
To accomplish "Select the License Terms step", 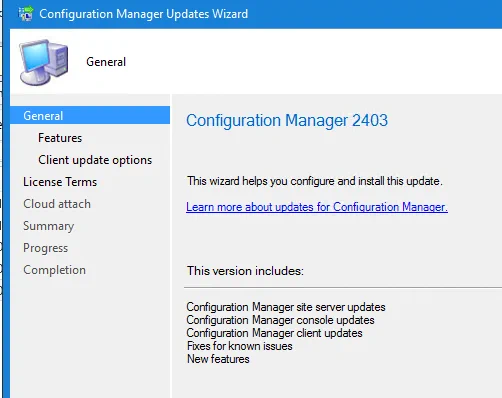I will 60,182.
